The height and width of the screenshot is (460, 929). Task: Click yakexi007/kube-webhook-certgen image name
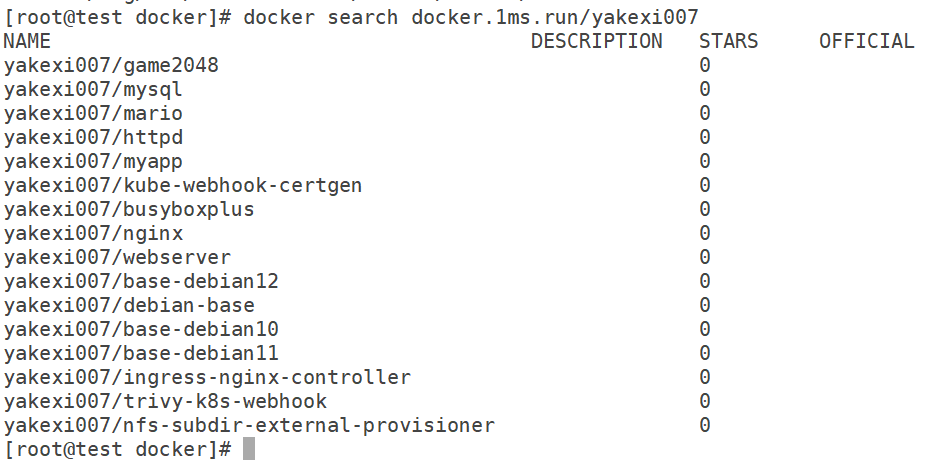pos(182,186)
